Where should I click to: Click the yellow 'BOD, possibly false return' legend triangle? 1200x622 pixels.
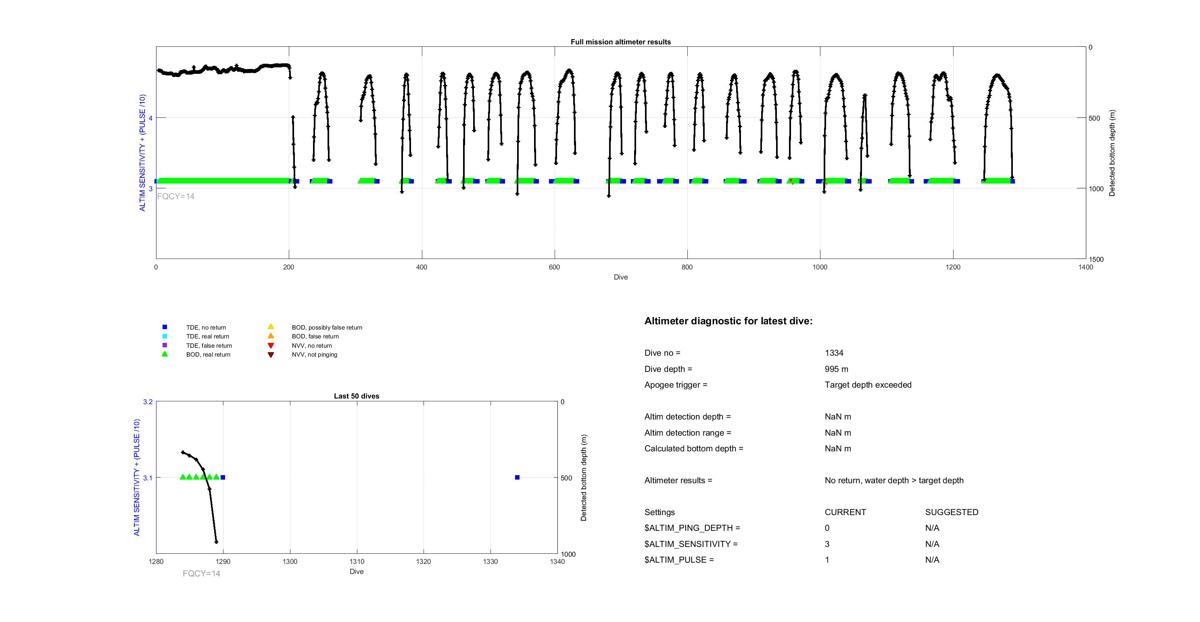[270, 327]
